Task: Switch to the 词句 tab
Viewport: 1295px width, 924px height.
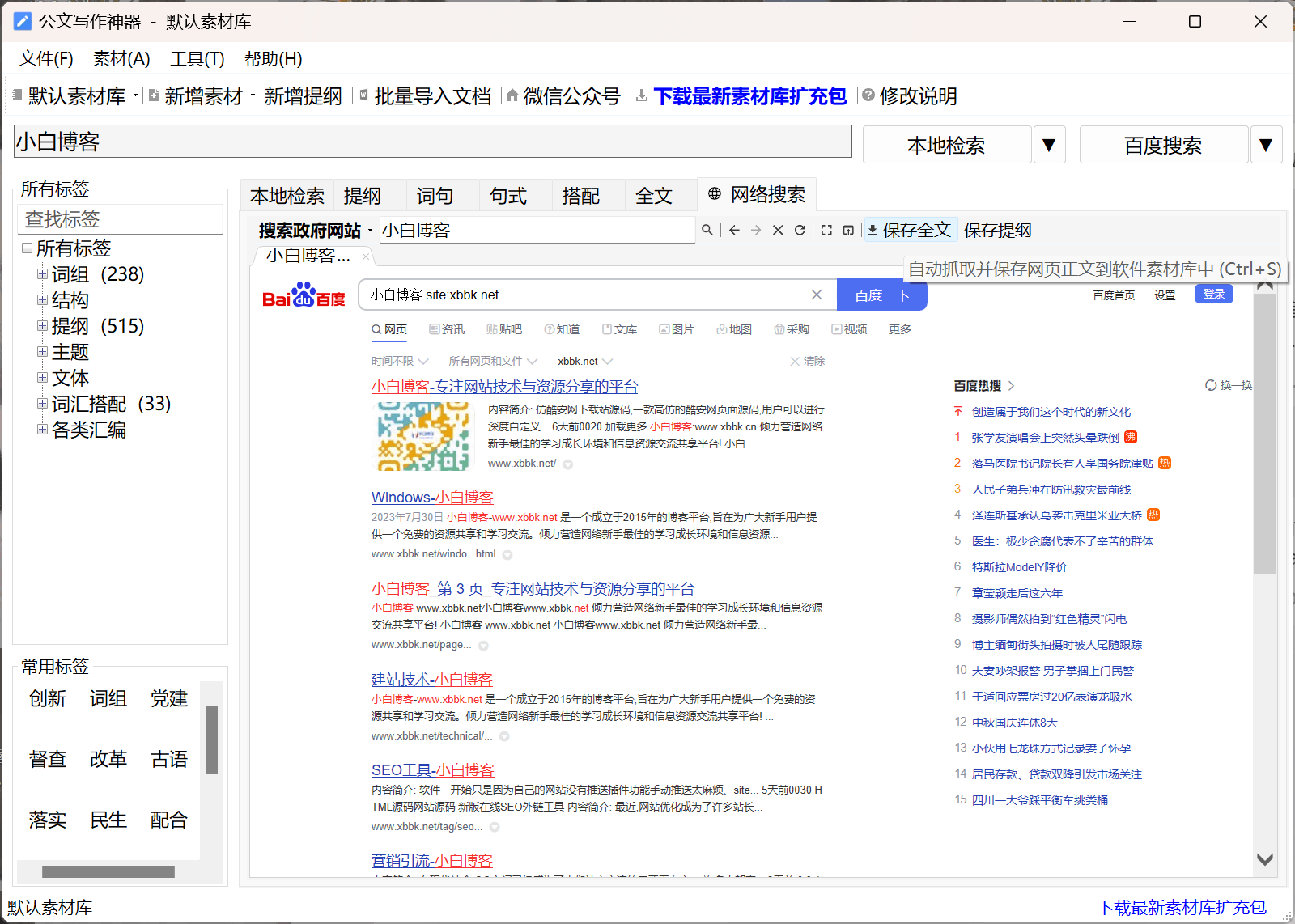Action: (x=435, y=196)
